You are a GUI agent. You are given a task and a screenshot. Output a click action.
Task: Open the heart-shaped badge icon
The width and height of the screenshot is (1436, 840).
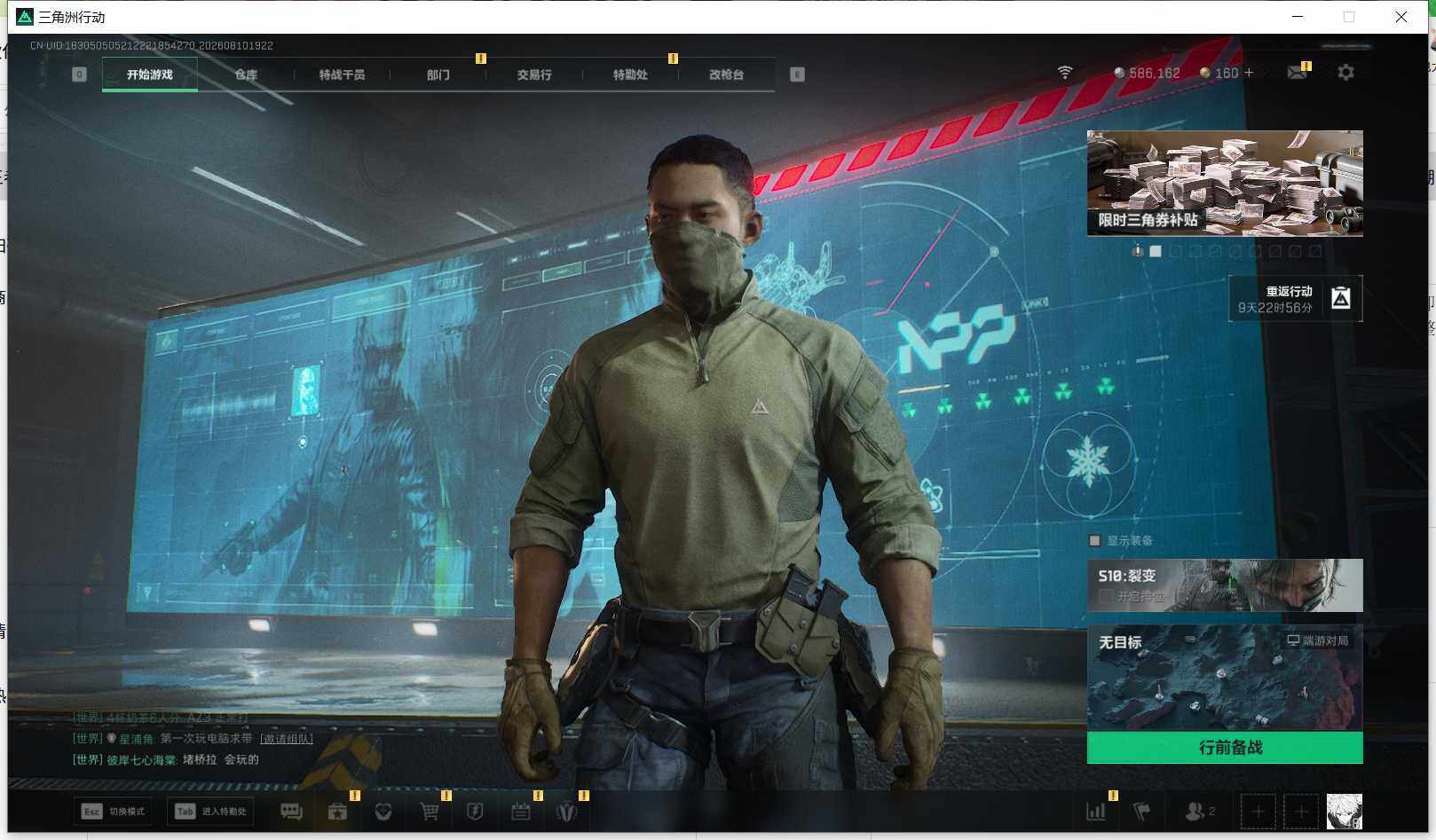(383, 812)
